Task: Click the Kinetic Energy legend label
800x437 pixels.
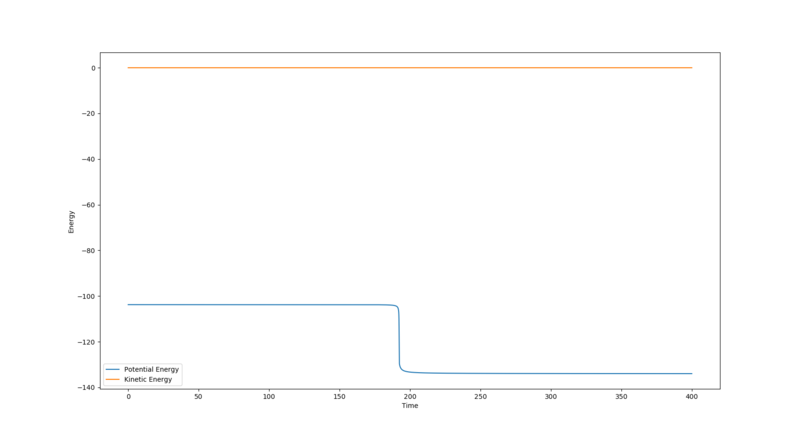Action: pyautogui.click(x=148, y=379)
